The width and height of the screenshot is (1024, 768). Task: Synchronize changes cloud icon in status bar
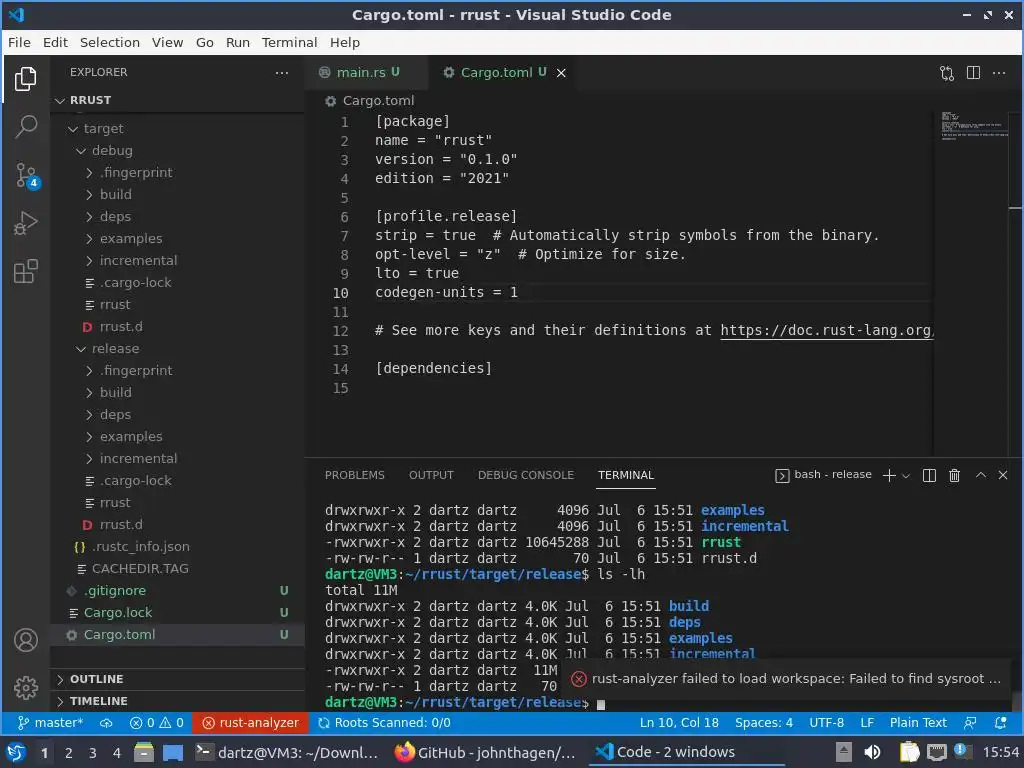coord(106,723)
